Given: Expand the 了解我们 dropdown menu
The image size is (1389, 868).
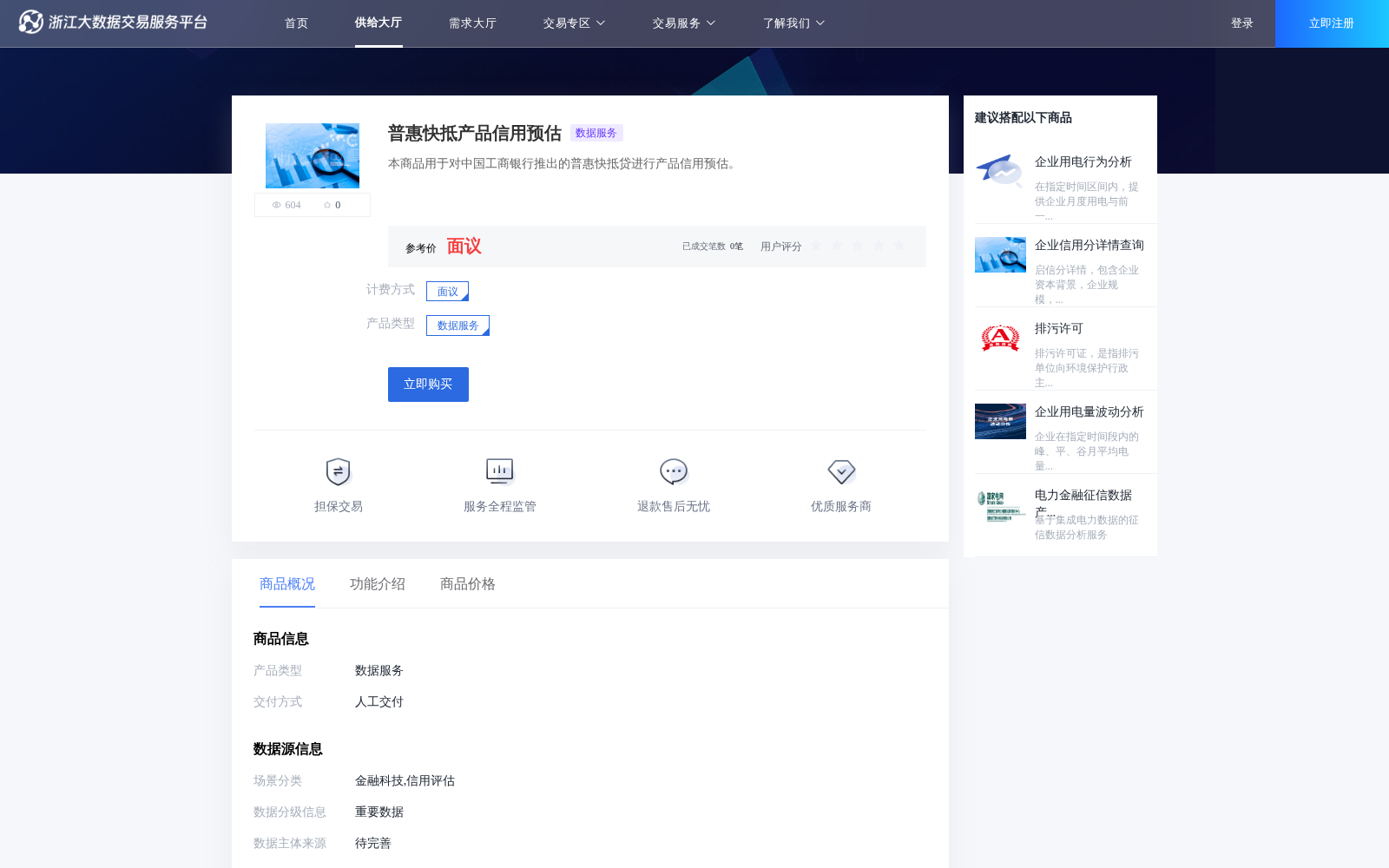Looking at the screenshot, I should tap(793, 23).
